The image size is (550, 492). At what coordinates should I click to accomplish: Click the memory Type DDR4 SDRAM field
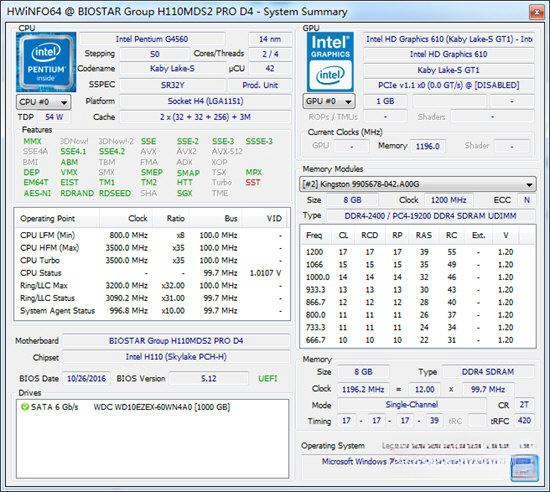coord(488,372)
